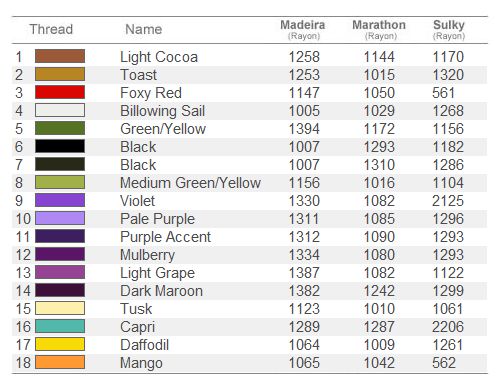Click Madeira value 1394

[x=304, y=129]
